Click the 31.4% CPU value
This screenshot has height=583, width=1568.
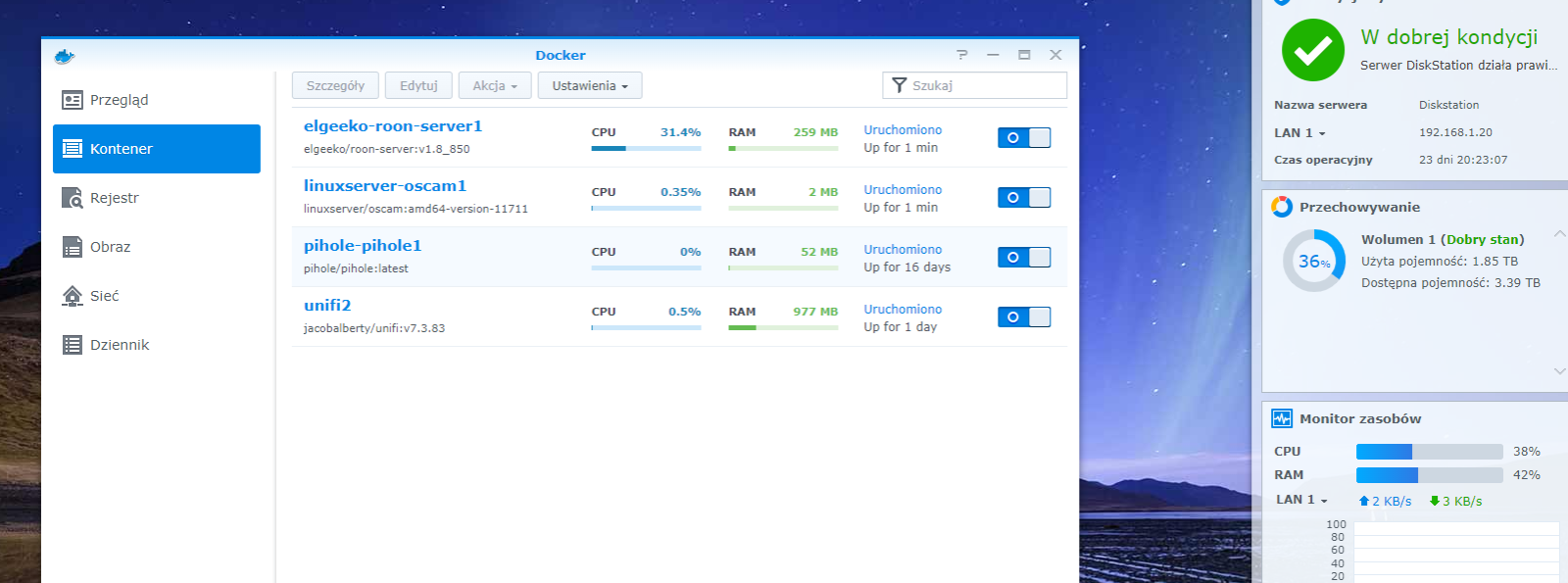680,132
